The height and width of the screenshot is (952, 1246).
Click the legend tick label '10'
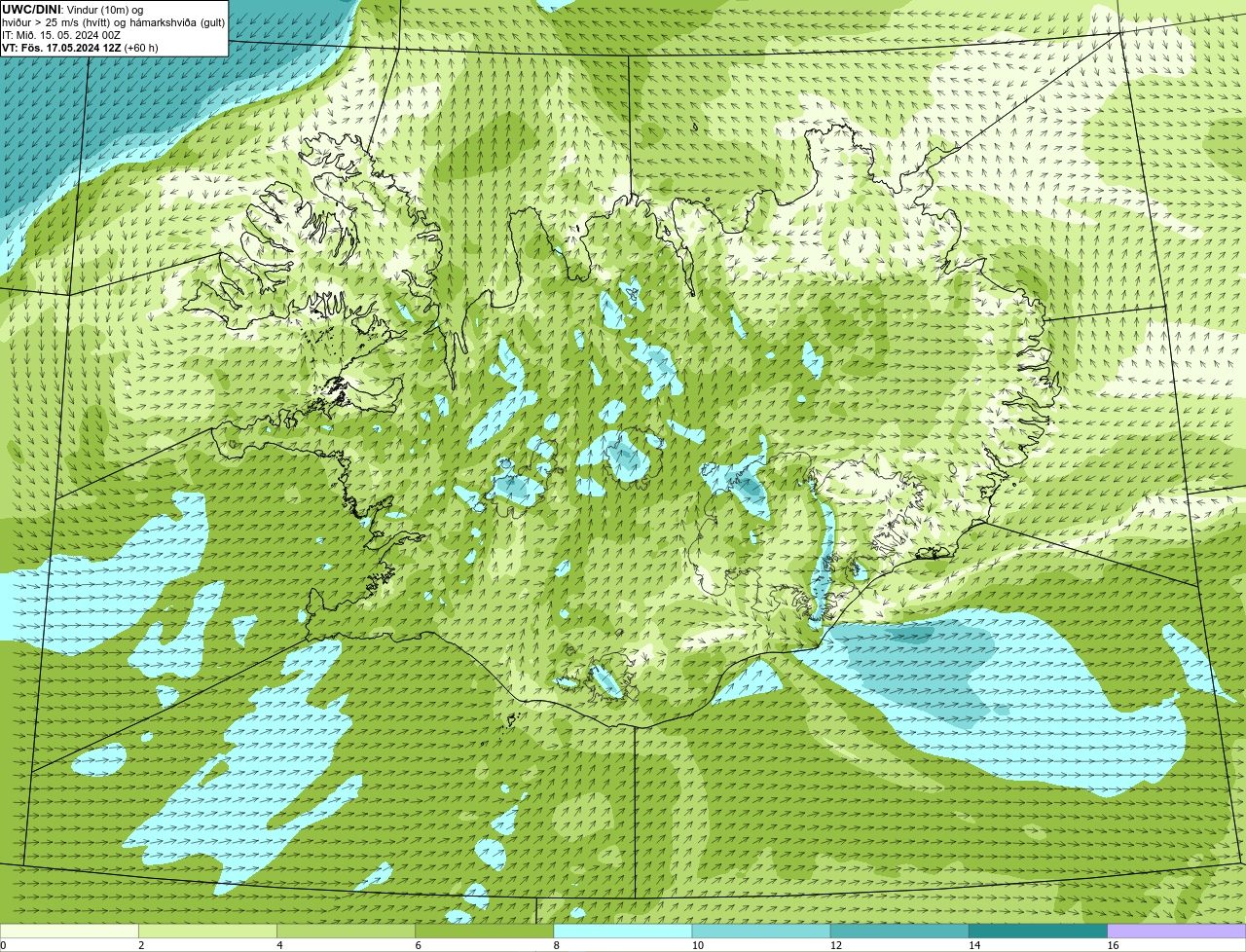[x=697, y=945]
